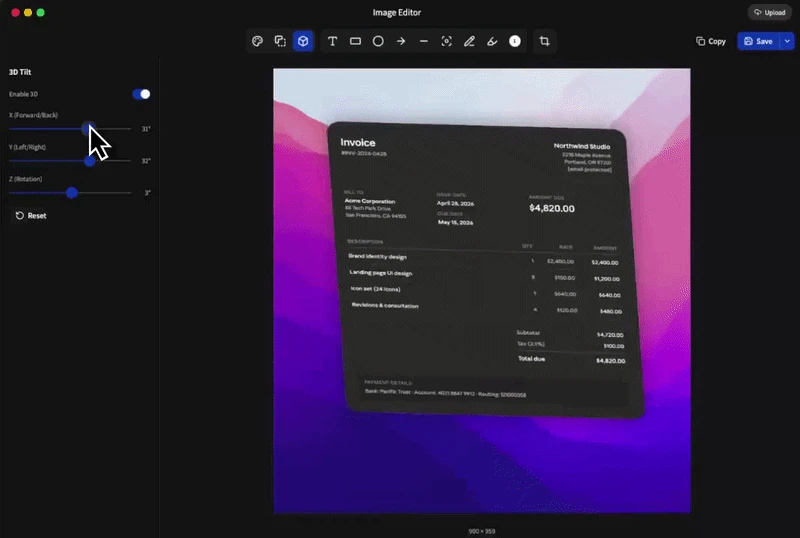Select the Text tool
This screenshot has width=800, height=538.
332,41
